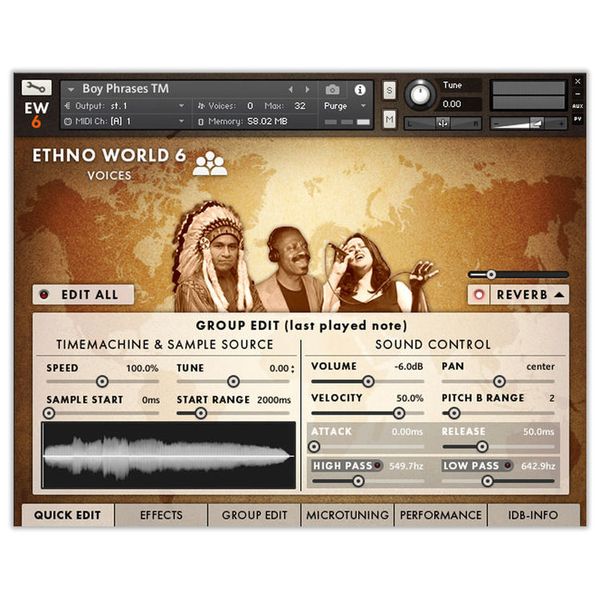600x600 pixels.
Task: Go to next instrument arrow
Action: tap(307, 90)
